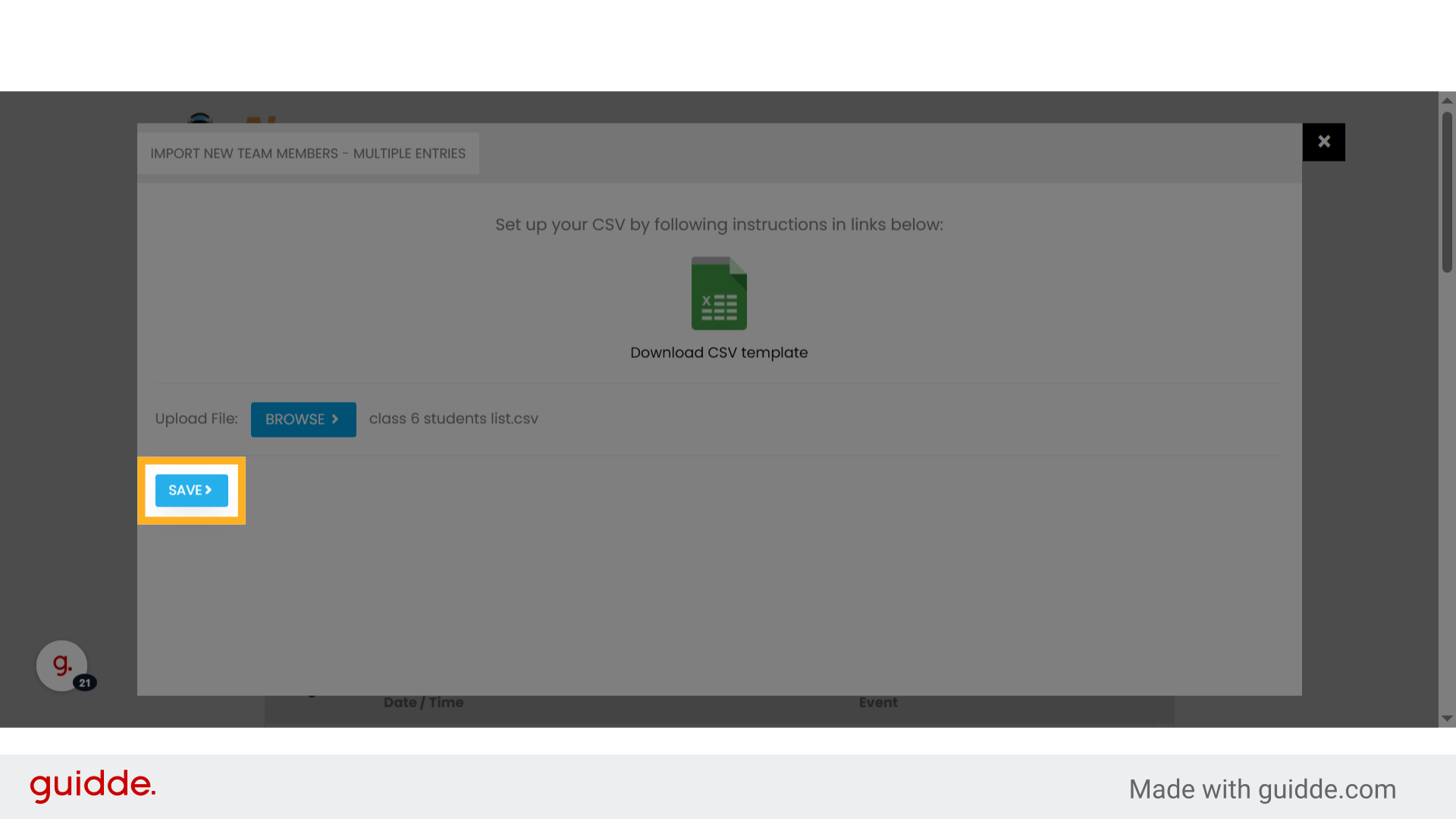The height and width of the screenshot is (819, 1456).
Task: Click the 'Set up your CSV' instruction text
Action: pos(719,224)
